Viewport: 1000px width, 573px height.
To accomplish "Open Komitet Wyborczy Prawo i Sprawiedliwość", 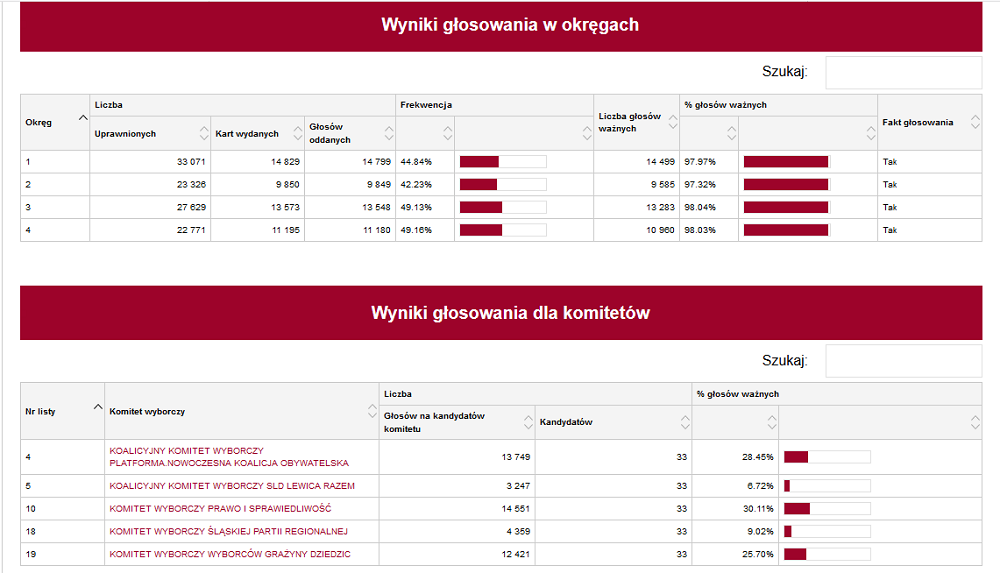I will pos(221,508).
